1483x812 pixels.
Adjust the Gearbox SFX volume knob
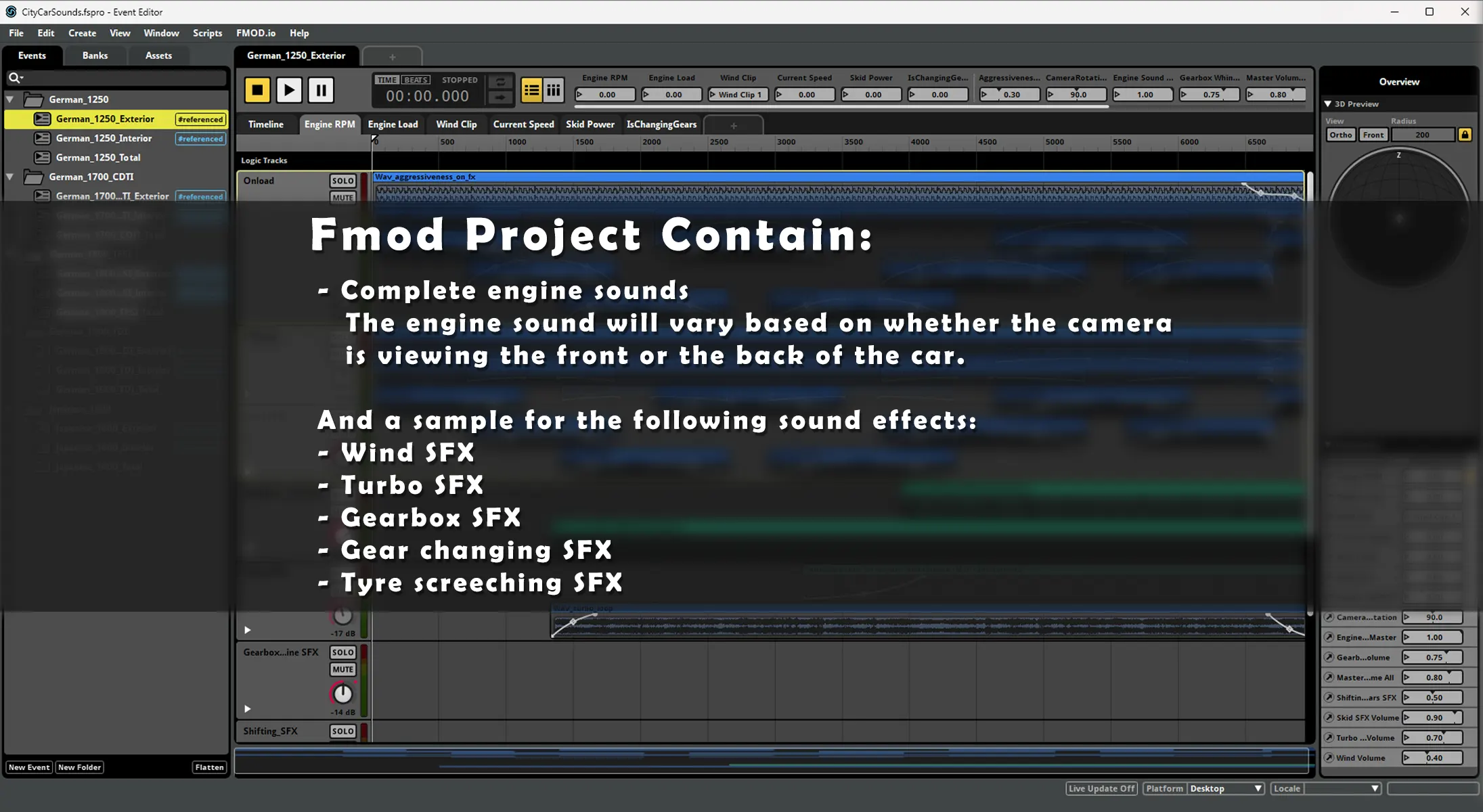click(342, 694)
